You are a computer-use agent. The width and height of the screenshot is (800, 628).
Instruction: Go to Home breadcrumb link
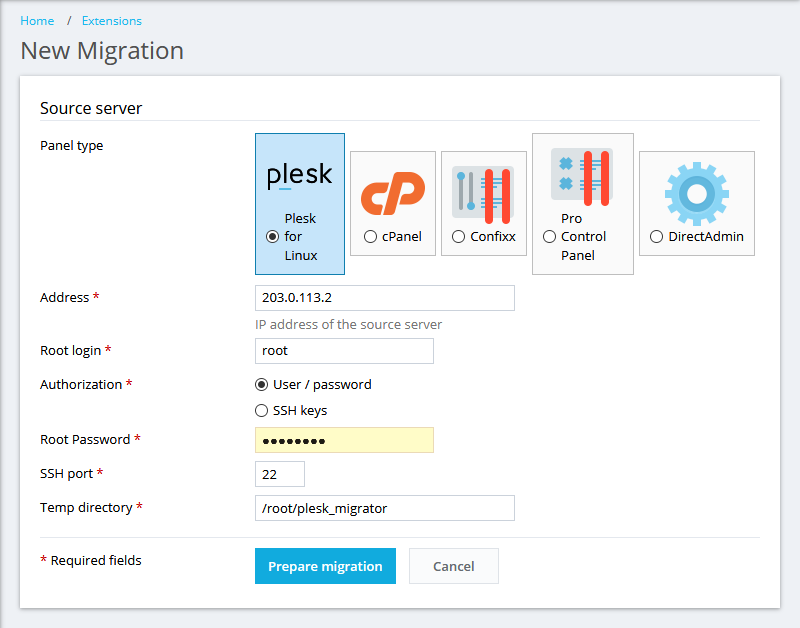point(37,21)
